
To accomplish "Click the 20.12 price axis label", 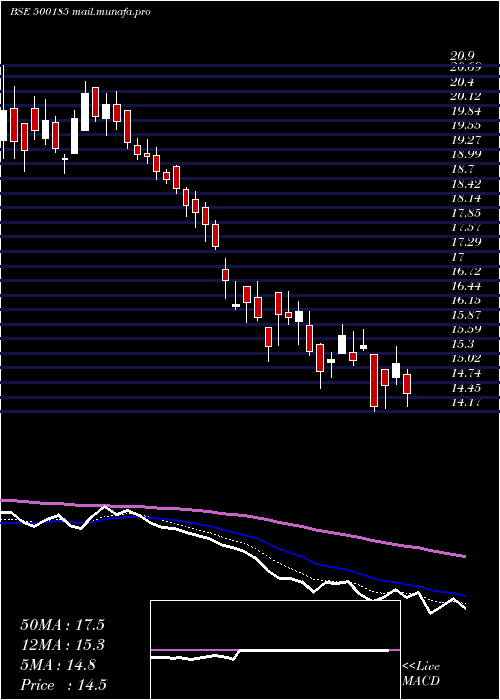I will pyautogui.click(x=466, y=96).
